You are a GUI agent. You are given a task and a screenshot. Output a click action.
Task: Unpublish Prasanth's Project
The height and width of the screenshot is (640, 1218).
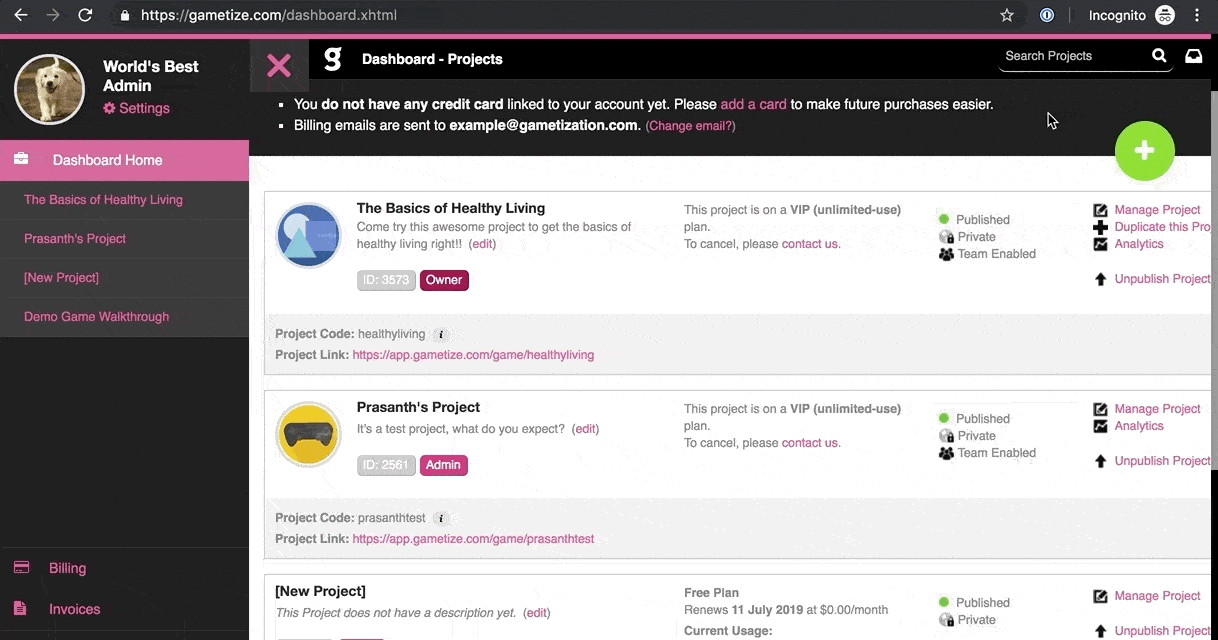click(x=1162, y=461)
